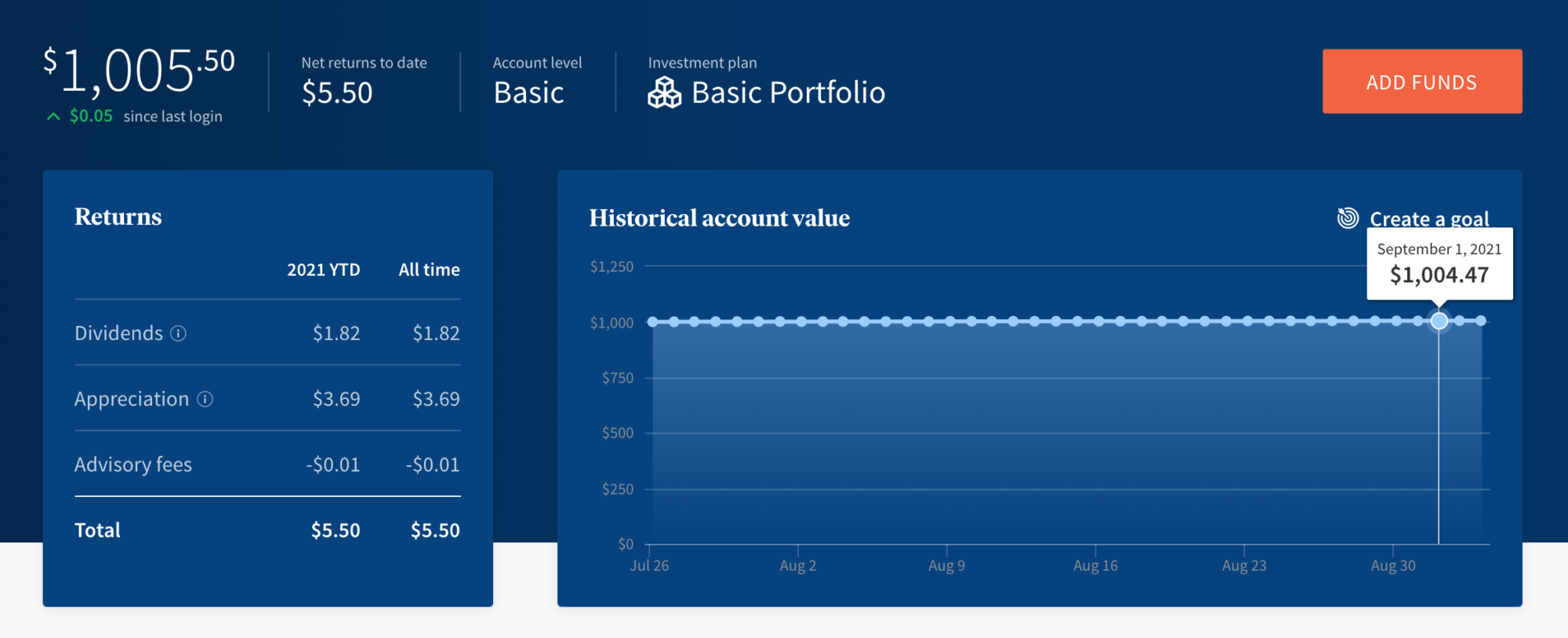Click the Dividends info icon

click(179, 333)
